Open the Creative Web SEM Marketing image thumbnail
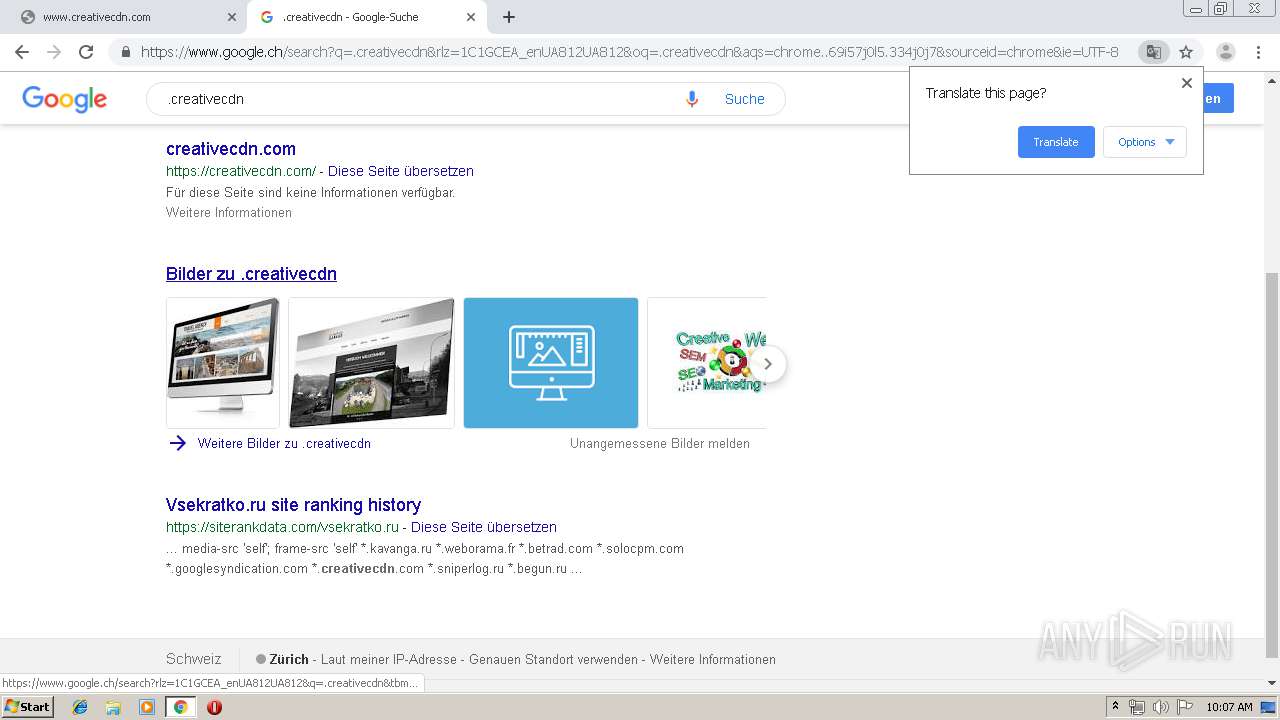Viewport: 1280px width, 720px height. 707,363
